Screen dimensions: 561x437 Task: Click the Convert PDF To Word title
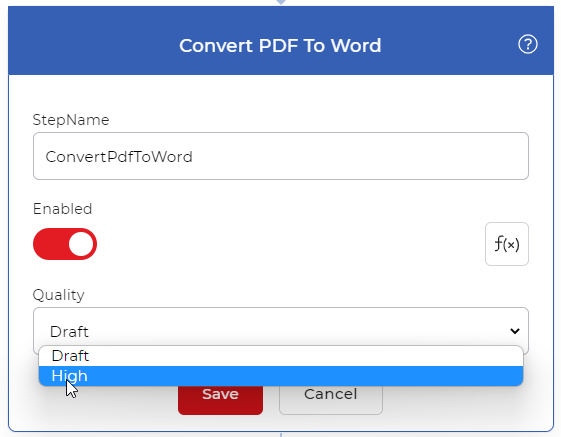point(280,45)
